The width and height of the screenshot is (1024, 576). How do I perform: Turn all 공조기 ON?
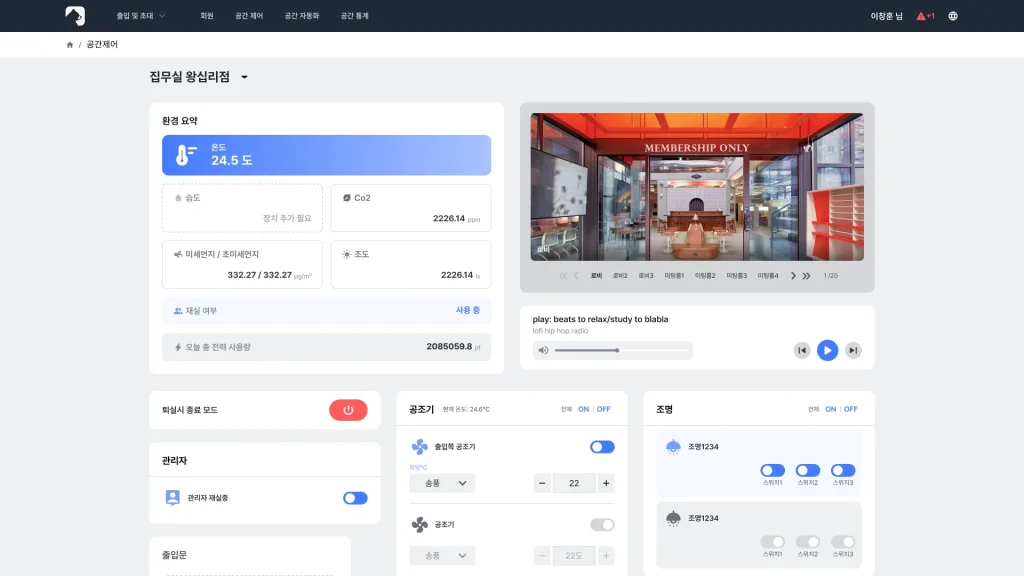tap(583, 409)
